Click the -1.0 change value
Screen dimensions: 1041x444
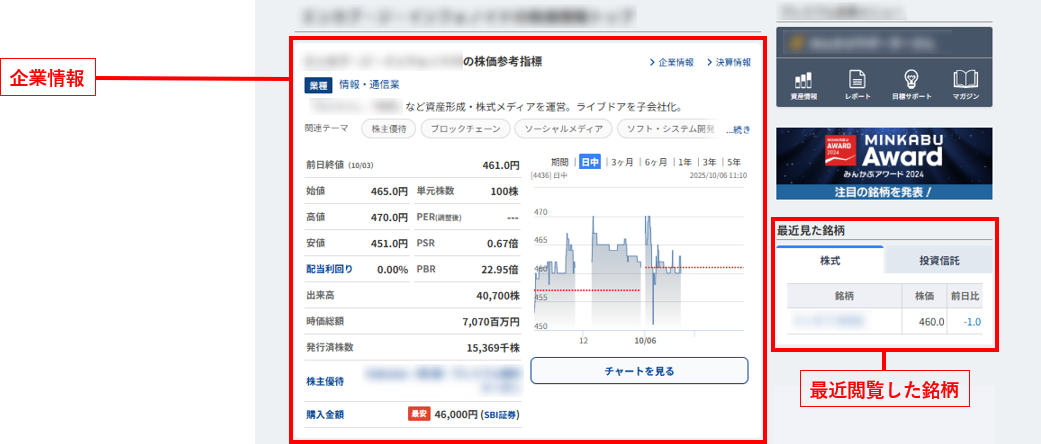click(973, 322)
